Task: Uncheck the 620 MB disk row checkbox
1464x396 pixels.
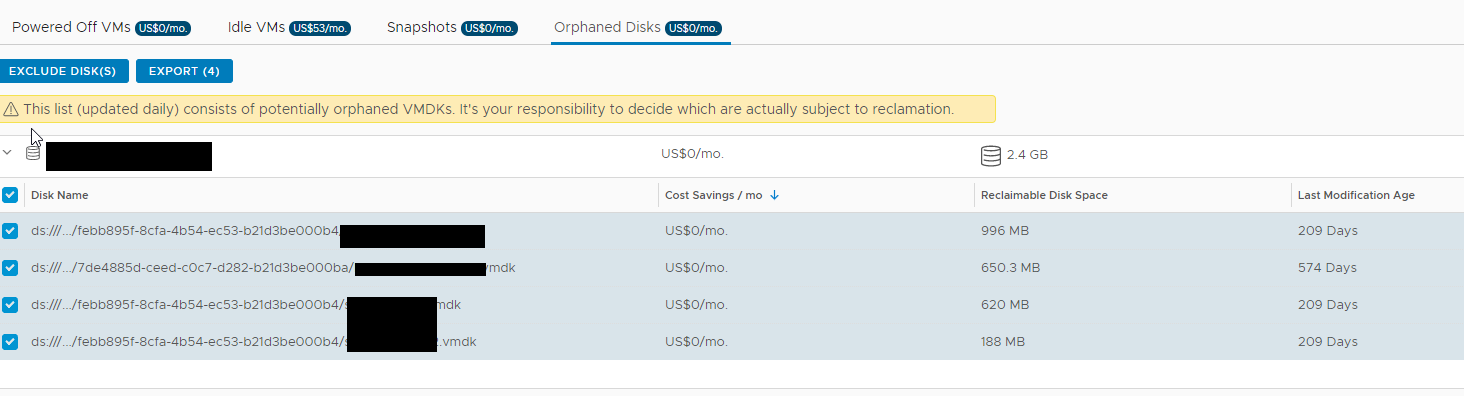Action: 10,305
